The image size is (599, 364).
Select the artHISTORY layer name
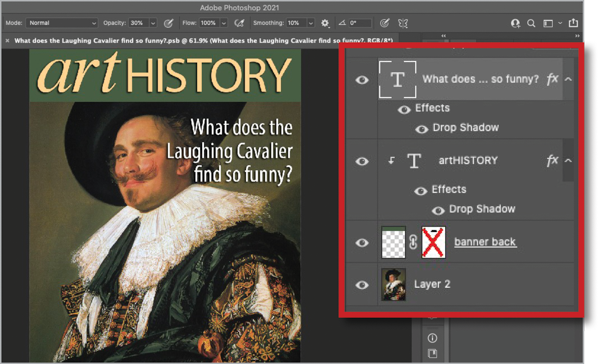468,160
